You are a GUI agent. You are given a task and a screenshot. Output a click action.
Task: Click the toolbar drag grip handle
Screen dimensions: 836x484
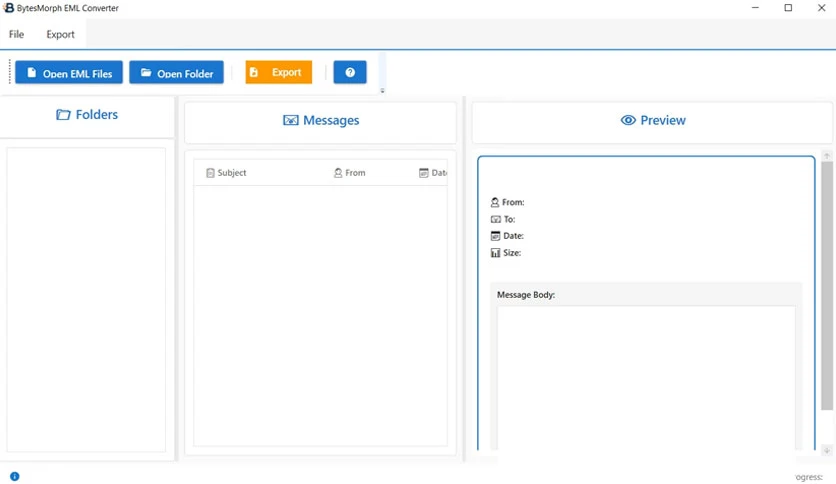[10, 72]
